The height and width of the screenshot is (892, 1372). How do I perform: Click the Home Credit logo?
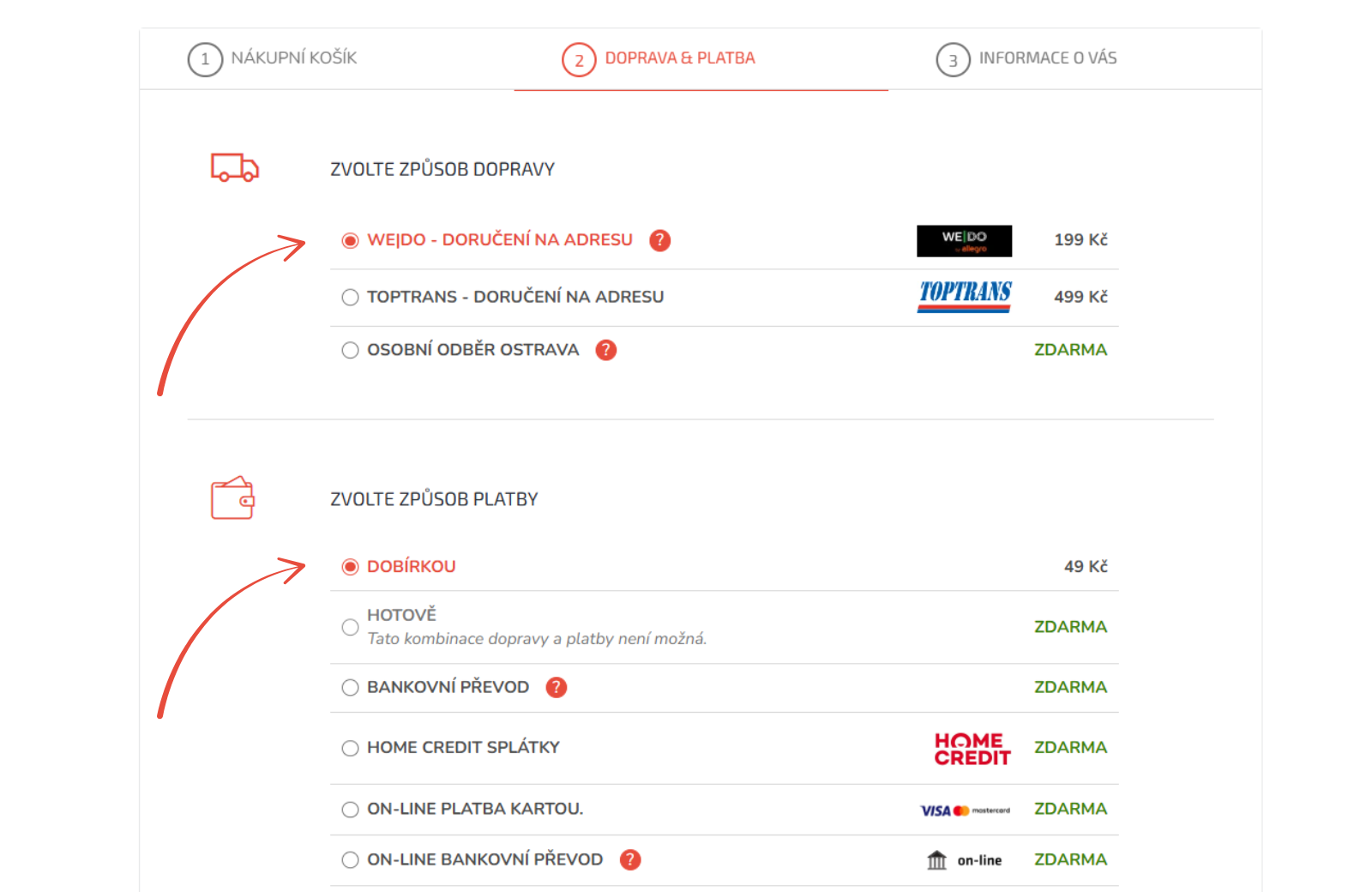pyautogui.click(x=972, y=748)
